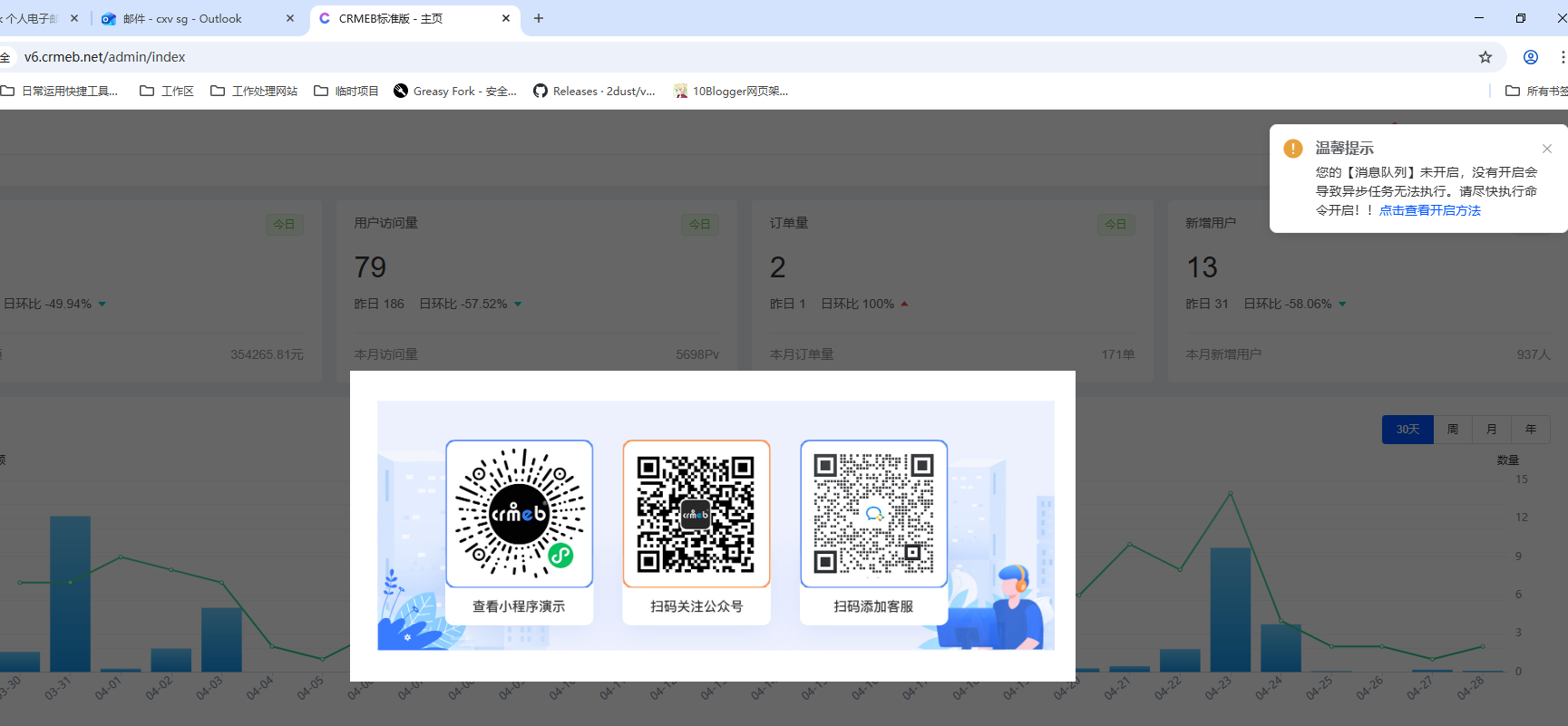Click the 354265.81元 amount value
Viewport: 1568px width, 726px height.
267,354
